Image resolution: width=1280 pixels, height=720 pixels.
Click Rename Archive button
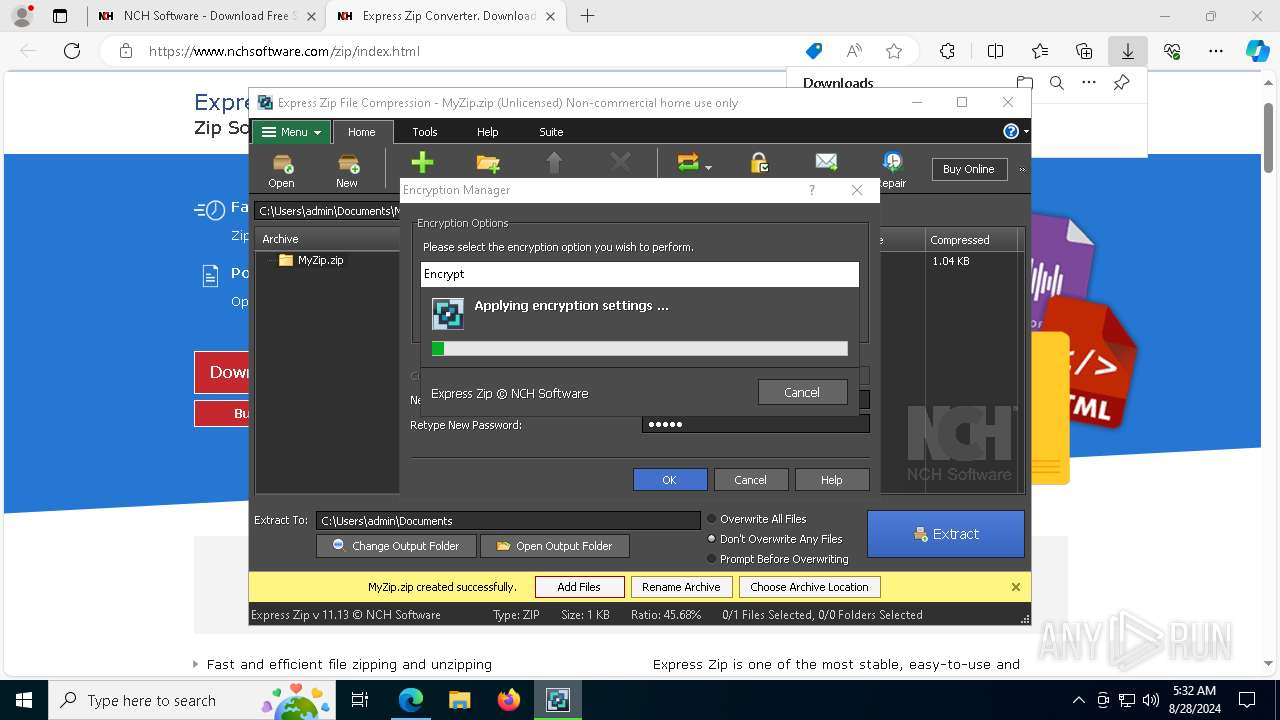tap(681, 587)
